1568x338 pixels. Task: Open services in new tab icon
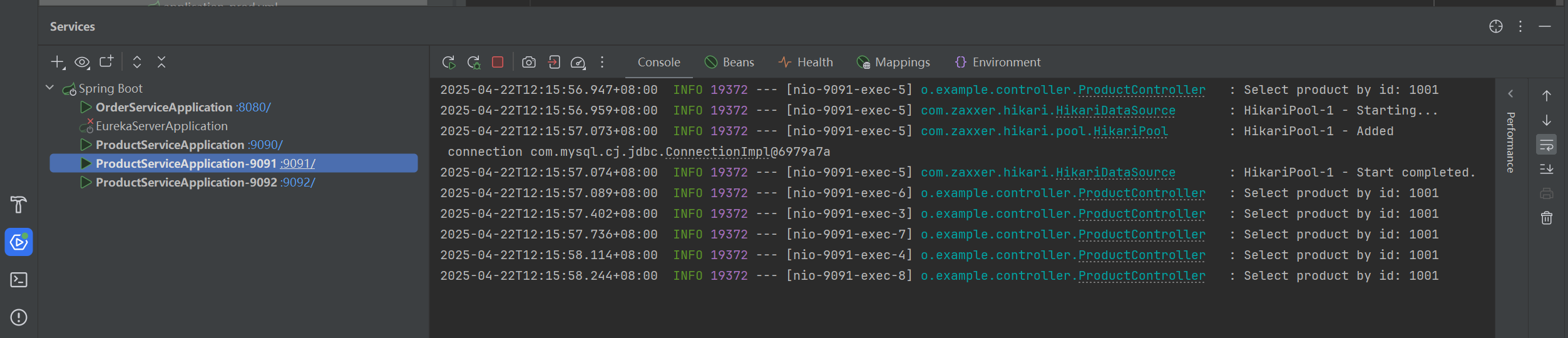(106, 61)
